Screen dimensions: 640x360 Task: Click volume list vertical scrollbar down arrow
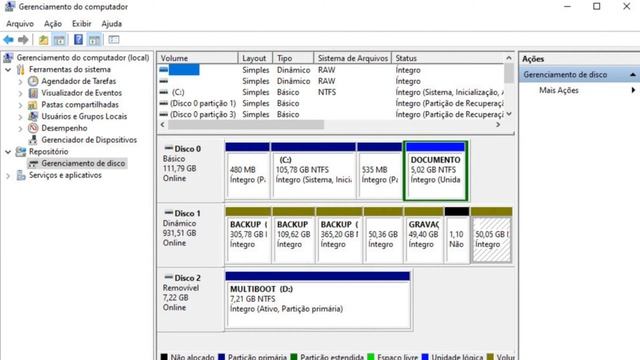pos(509,114)
